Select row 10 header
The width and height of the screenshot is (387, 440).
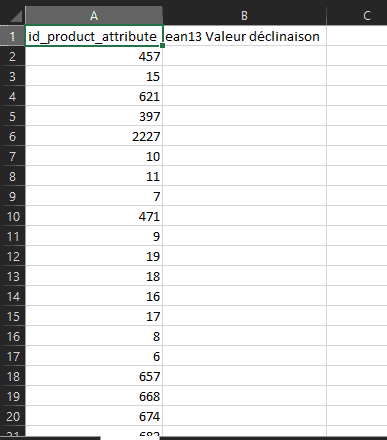coord(13,216)
